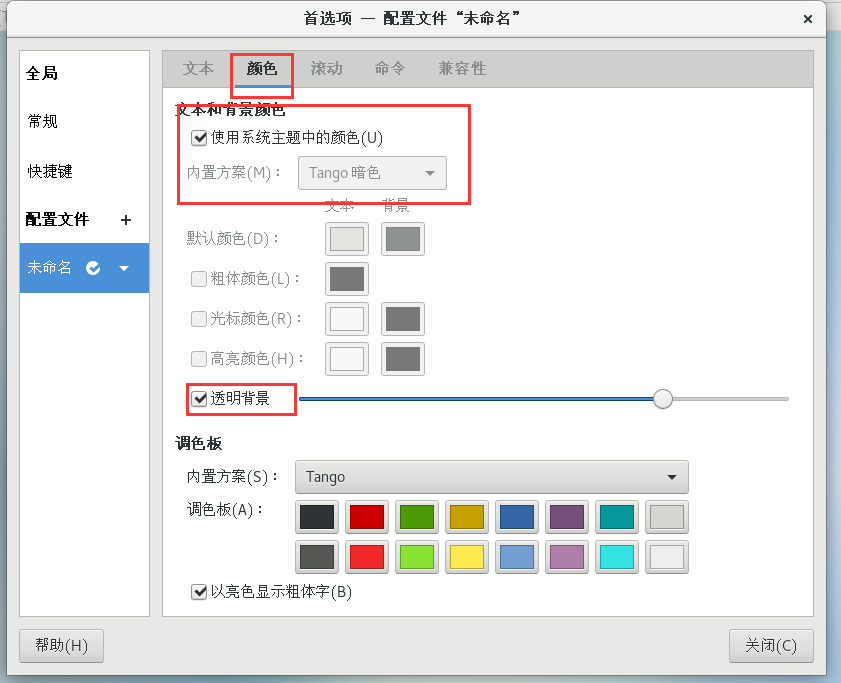Screen dimensions: 841x683
Task: Pick the highlight text color swatch
Action: click(347, 358)
